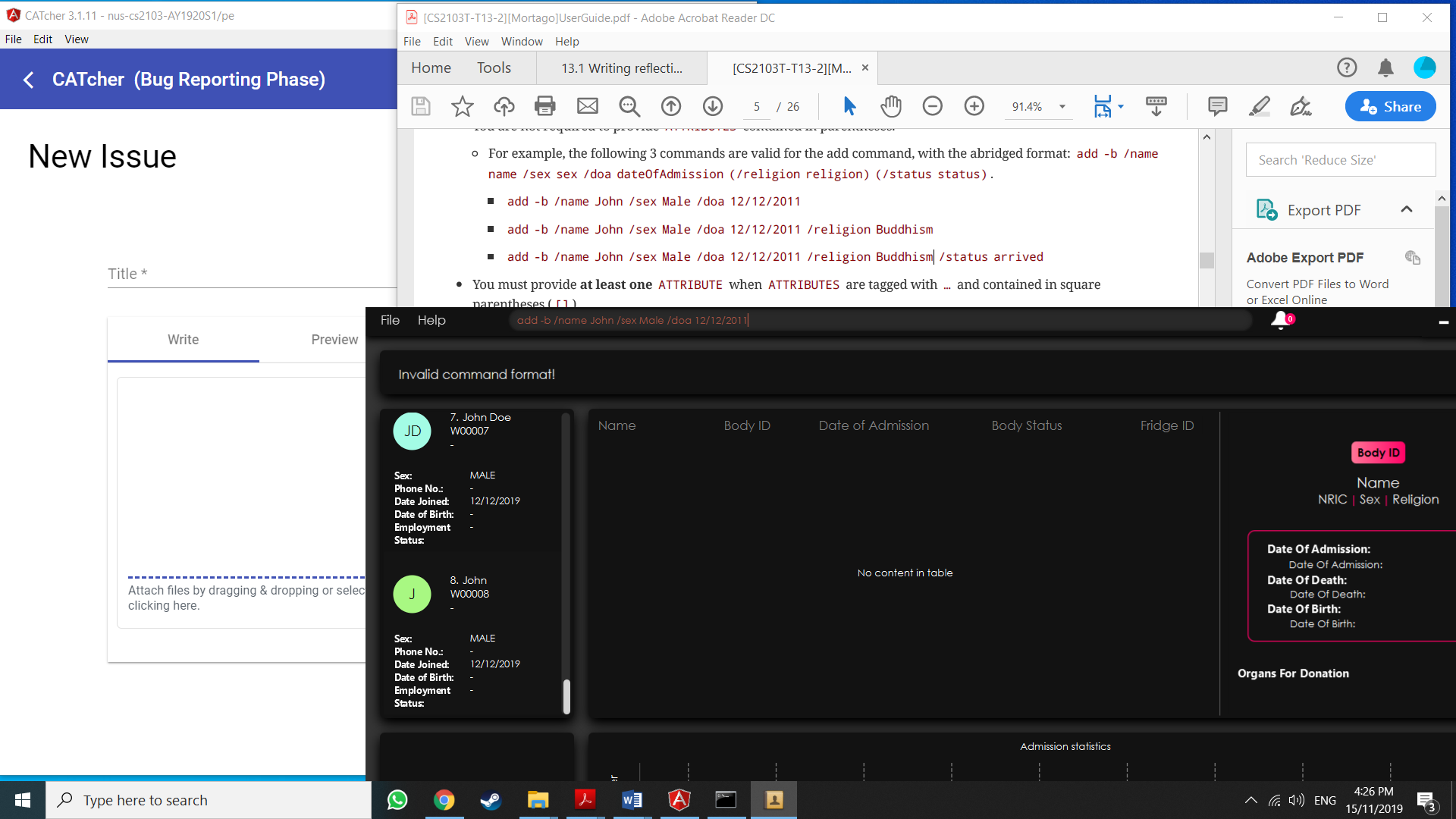Open the zoom percentage dropdown
This screenshot has width=1456, height=819.
[x=1062, y=107]
